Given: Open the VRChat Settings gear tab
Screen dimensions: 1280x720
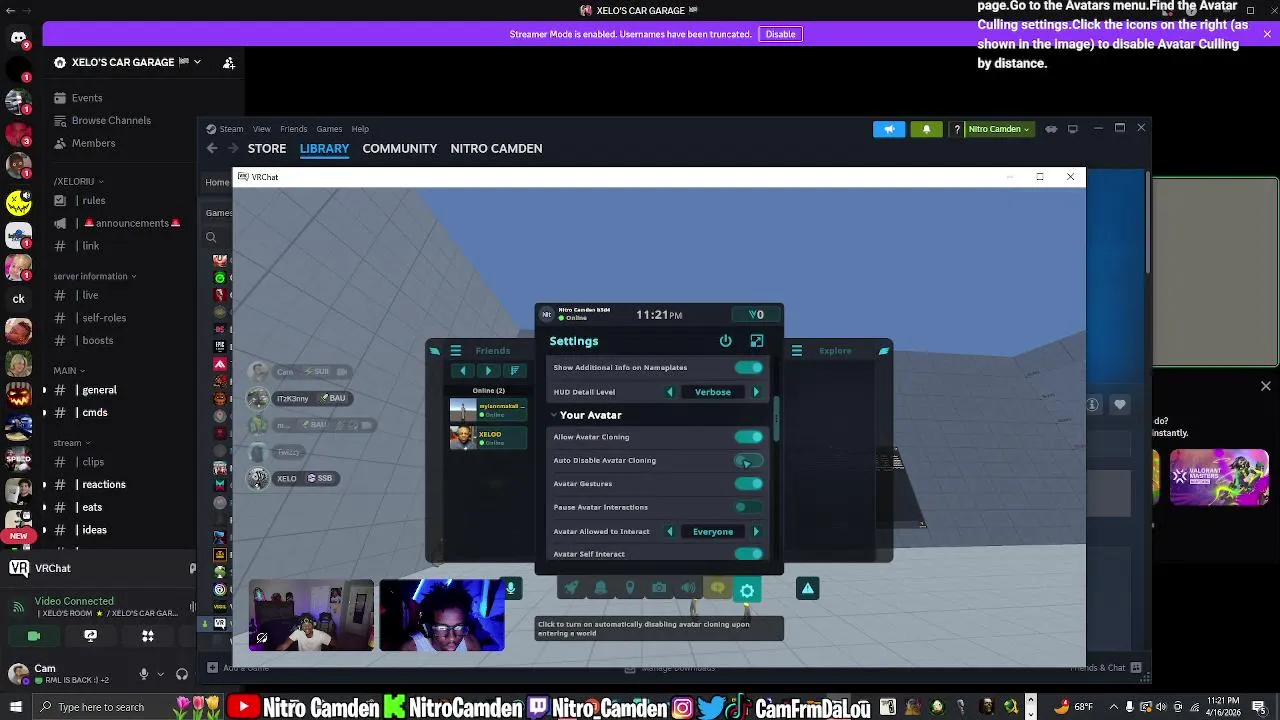Looking at the screenshot, I should [747, 590].
